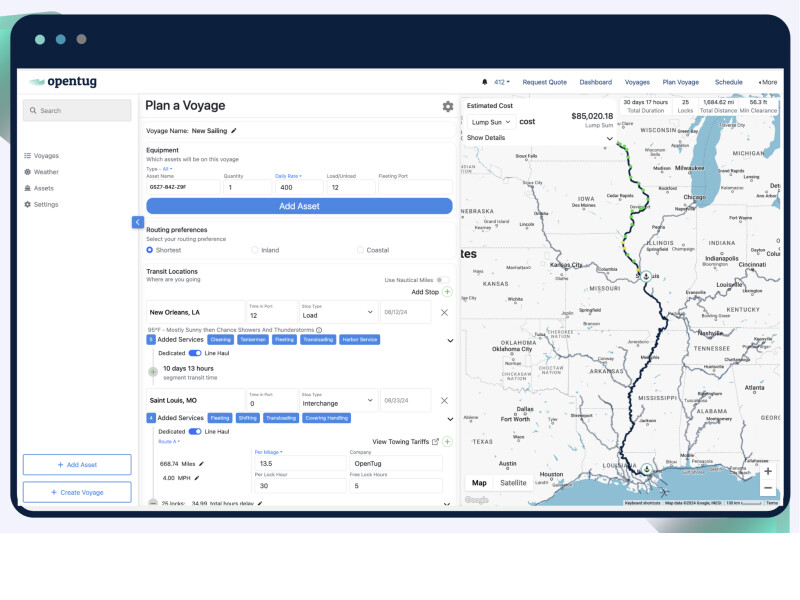Expand Show Details of estimated cost
The image size is (800, 600).
pyautogui.click(x=539, y=138)
